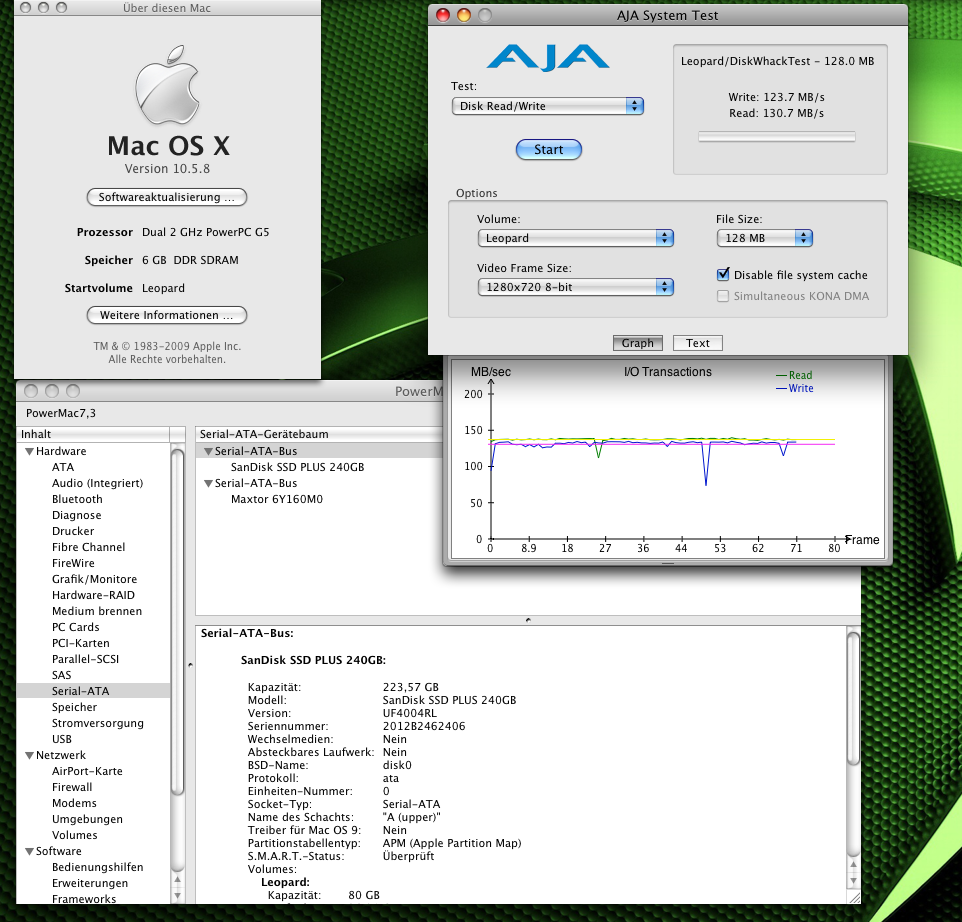Collapse the second Serial-ATA-Bus above Maxtor

(208, 483)
